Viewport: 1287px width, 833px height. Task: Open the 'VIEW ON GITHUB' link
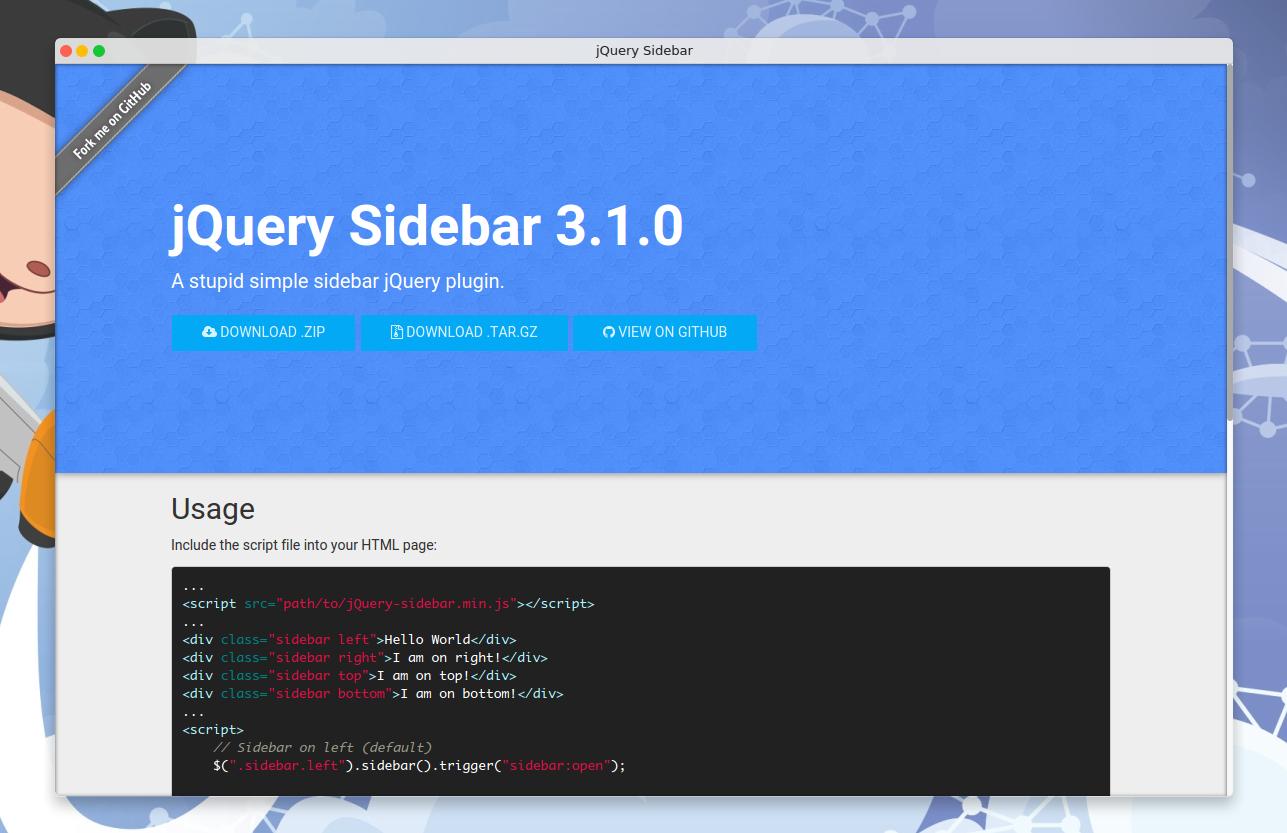(665, 332)
